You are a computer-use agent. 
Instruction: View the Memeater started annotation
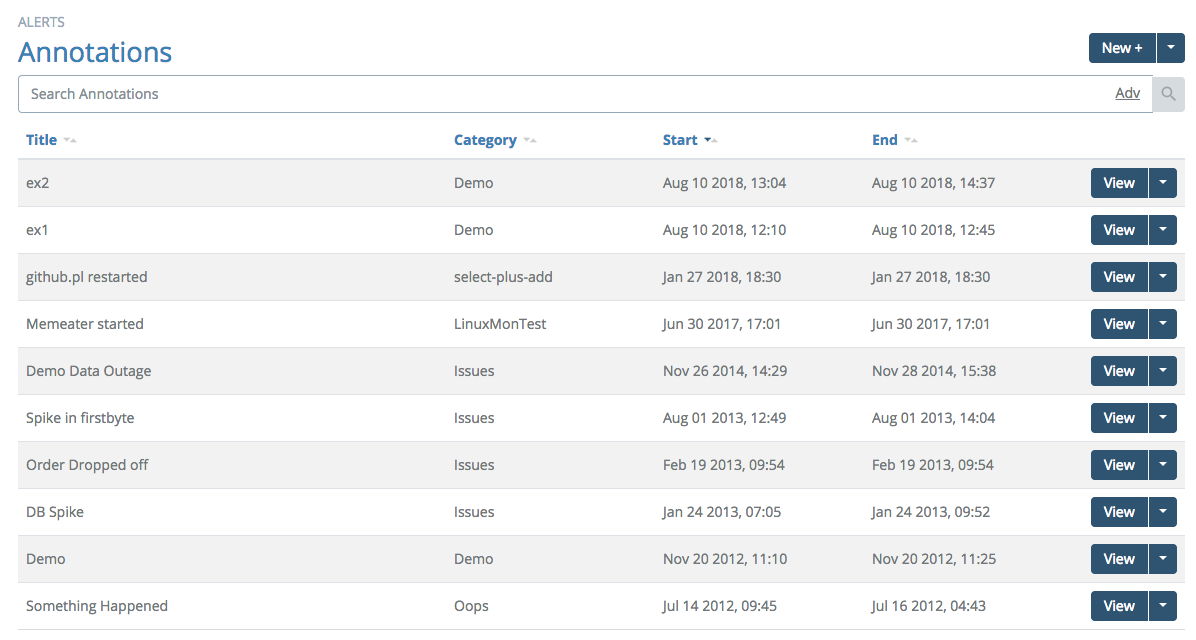[1118, 324]
